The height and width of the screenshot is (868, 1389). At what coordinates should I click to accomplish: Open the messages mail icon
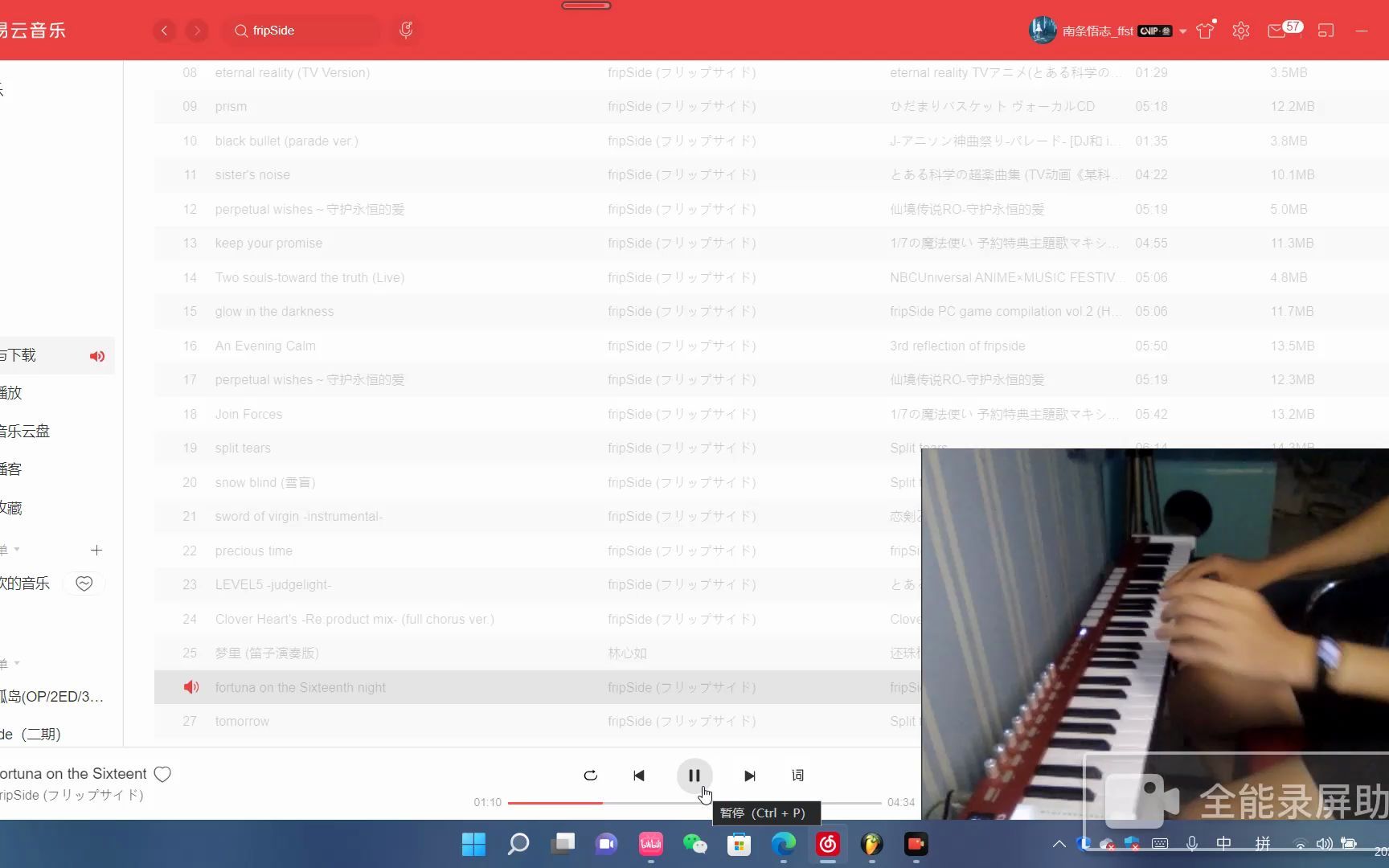1276,31
